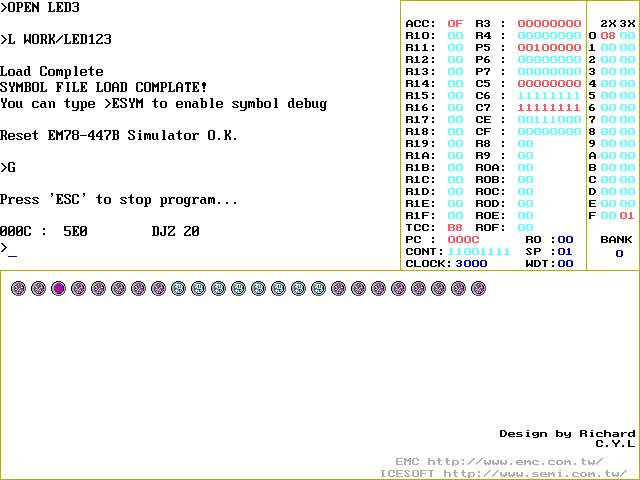Image resolution: width=640 pixels, height=480 pixels.
Task: Click the BANK number 0
Action: [x=619, y=253]
